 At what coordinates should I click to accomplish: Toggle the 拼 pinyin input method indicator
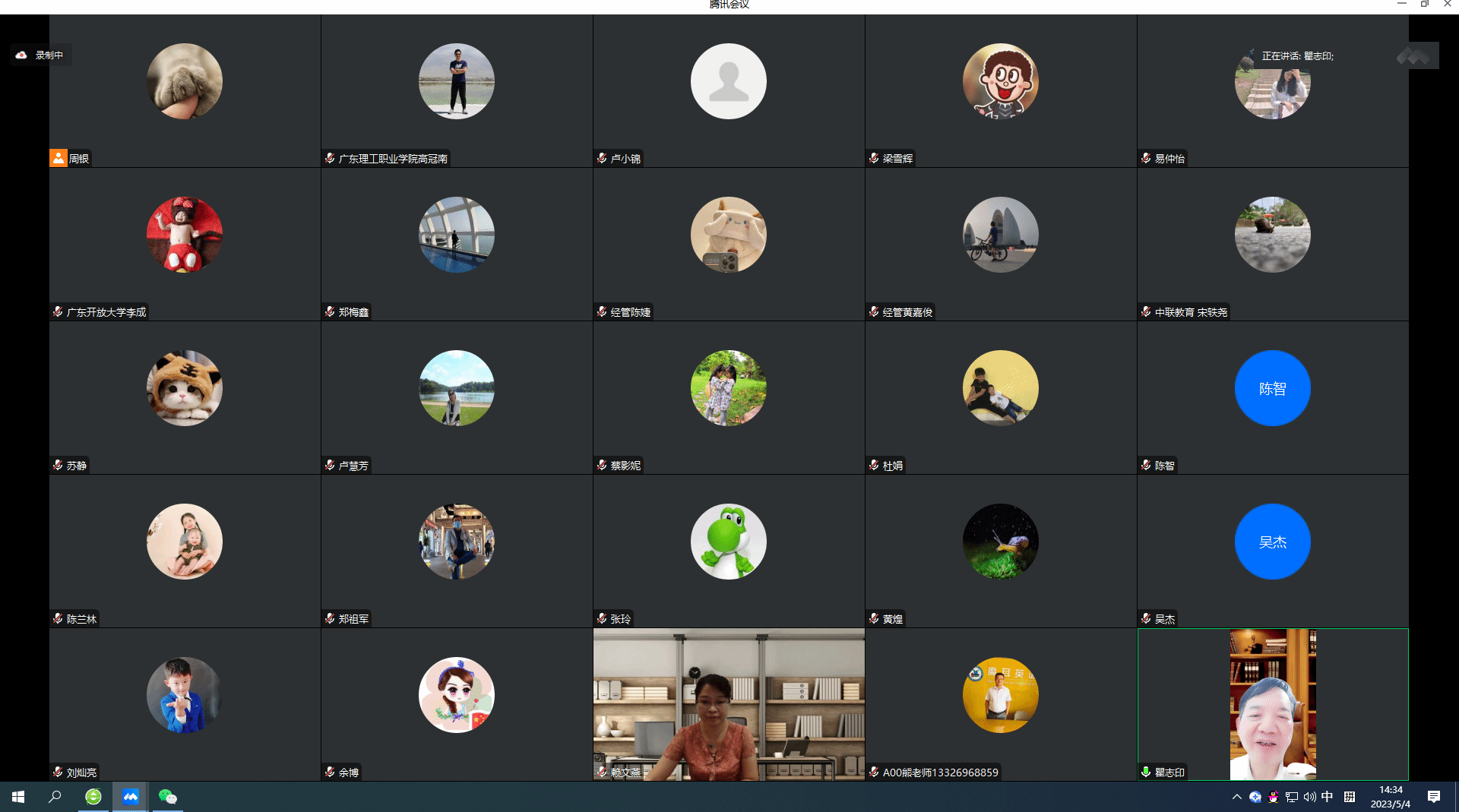pos(1350,796)
